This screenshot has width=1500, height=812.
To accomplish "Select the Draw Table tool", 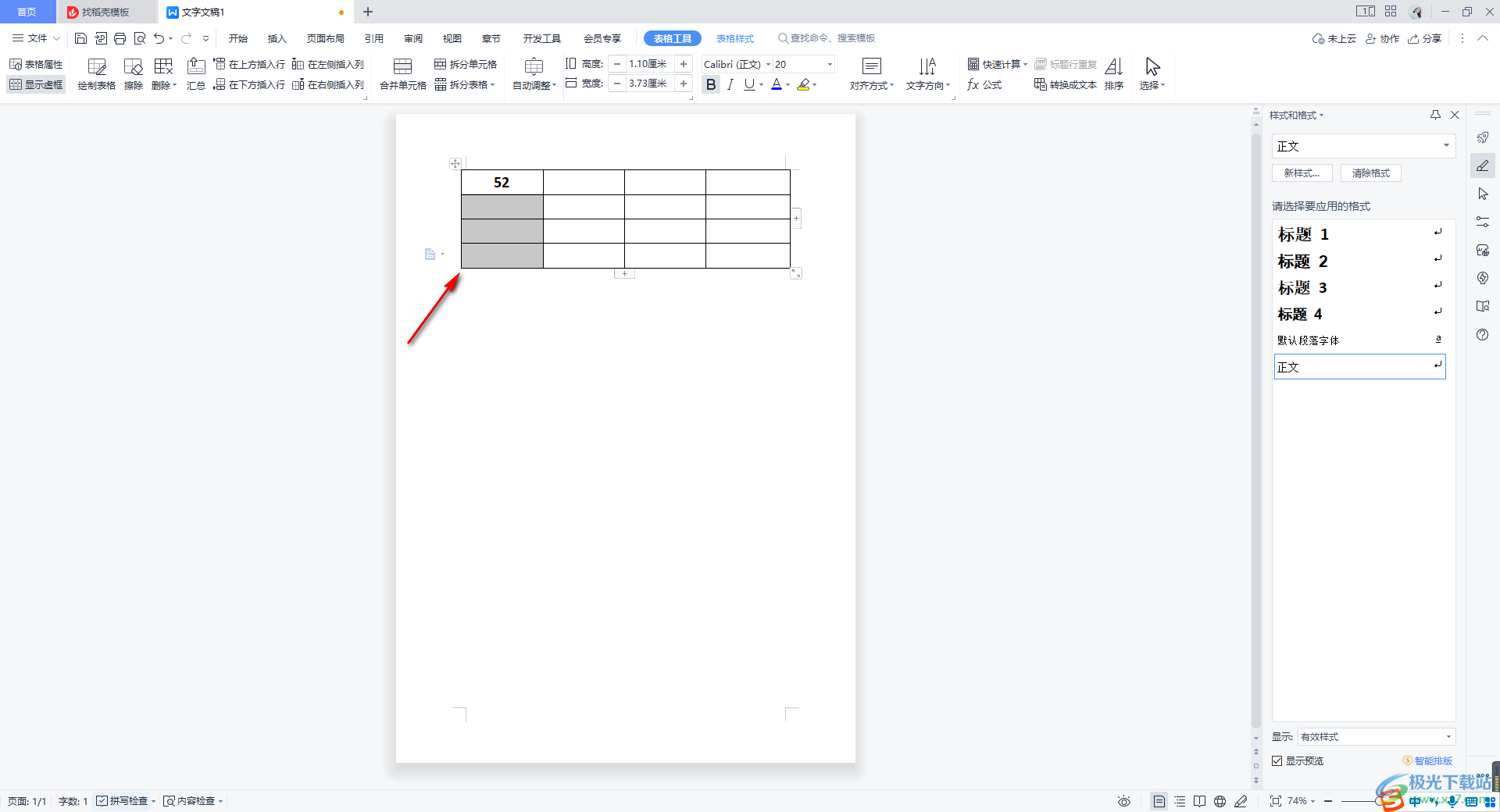I will pos(96,74).
